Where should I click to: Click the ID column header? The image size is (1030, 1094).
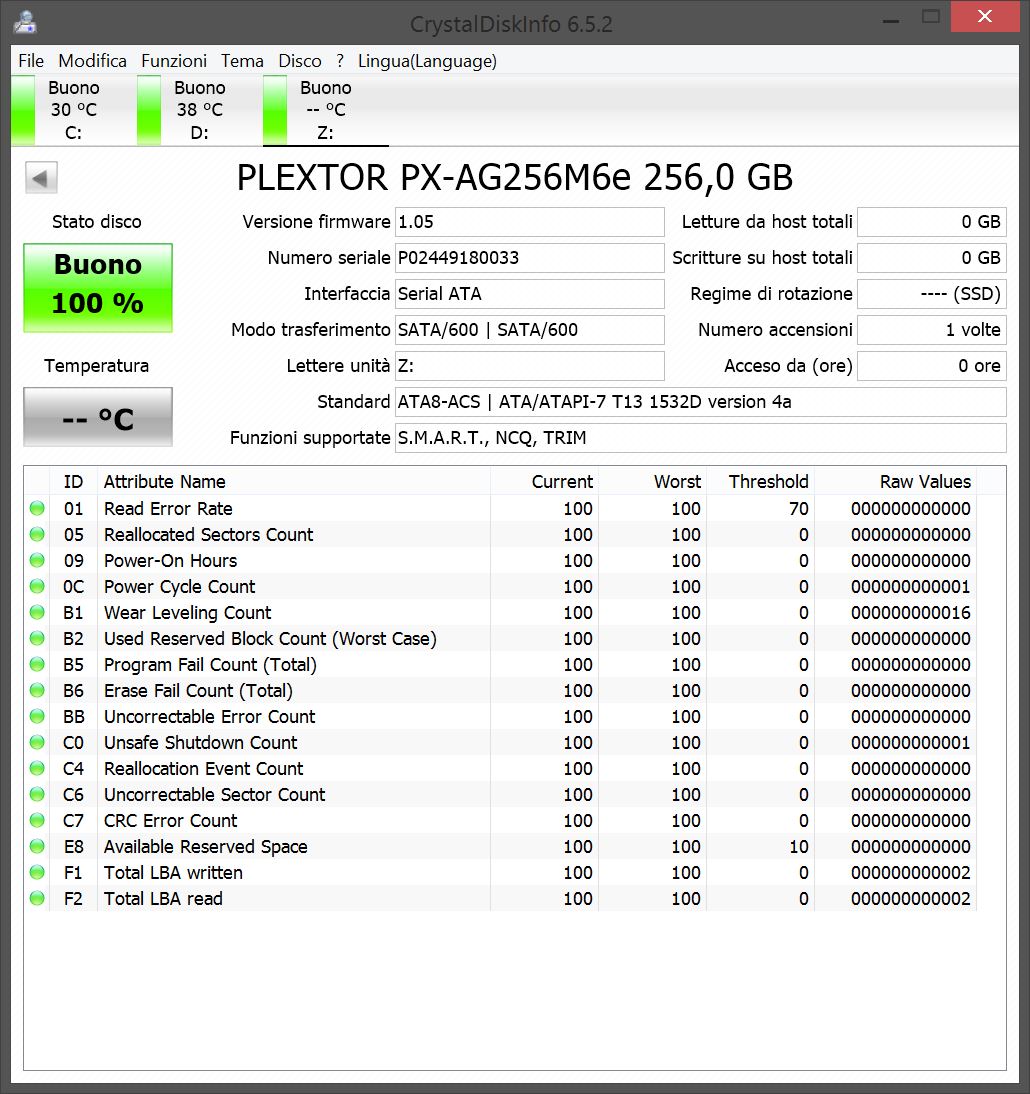[73, 482]
